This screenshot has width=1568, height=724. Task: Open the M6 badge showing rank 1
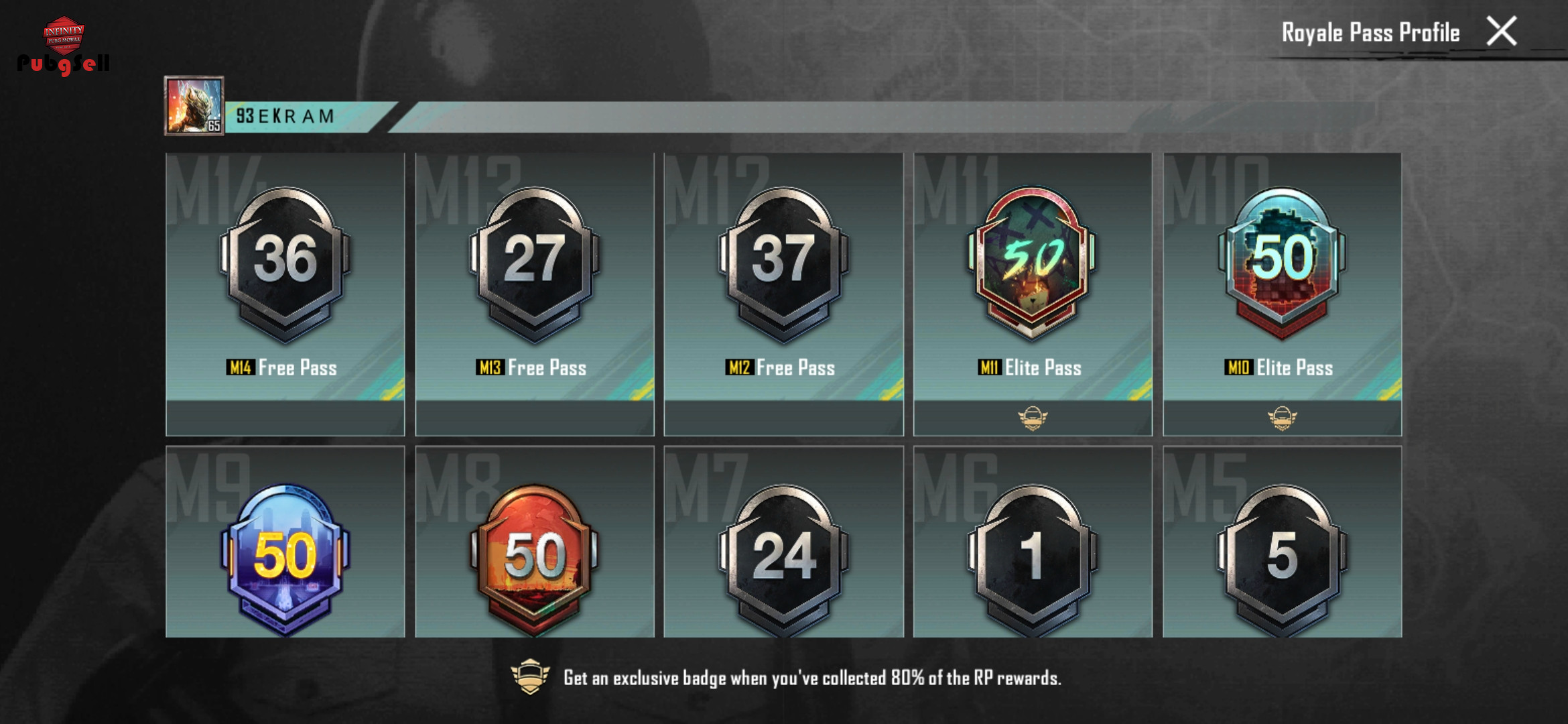point(1033,558)
